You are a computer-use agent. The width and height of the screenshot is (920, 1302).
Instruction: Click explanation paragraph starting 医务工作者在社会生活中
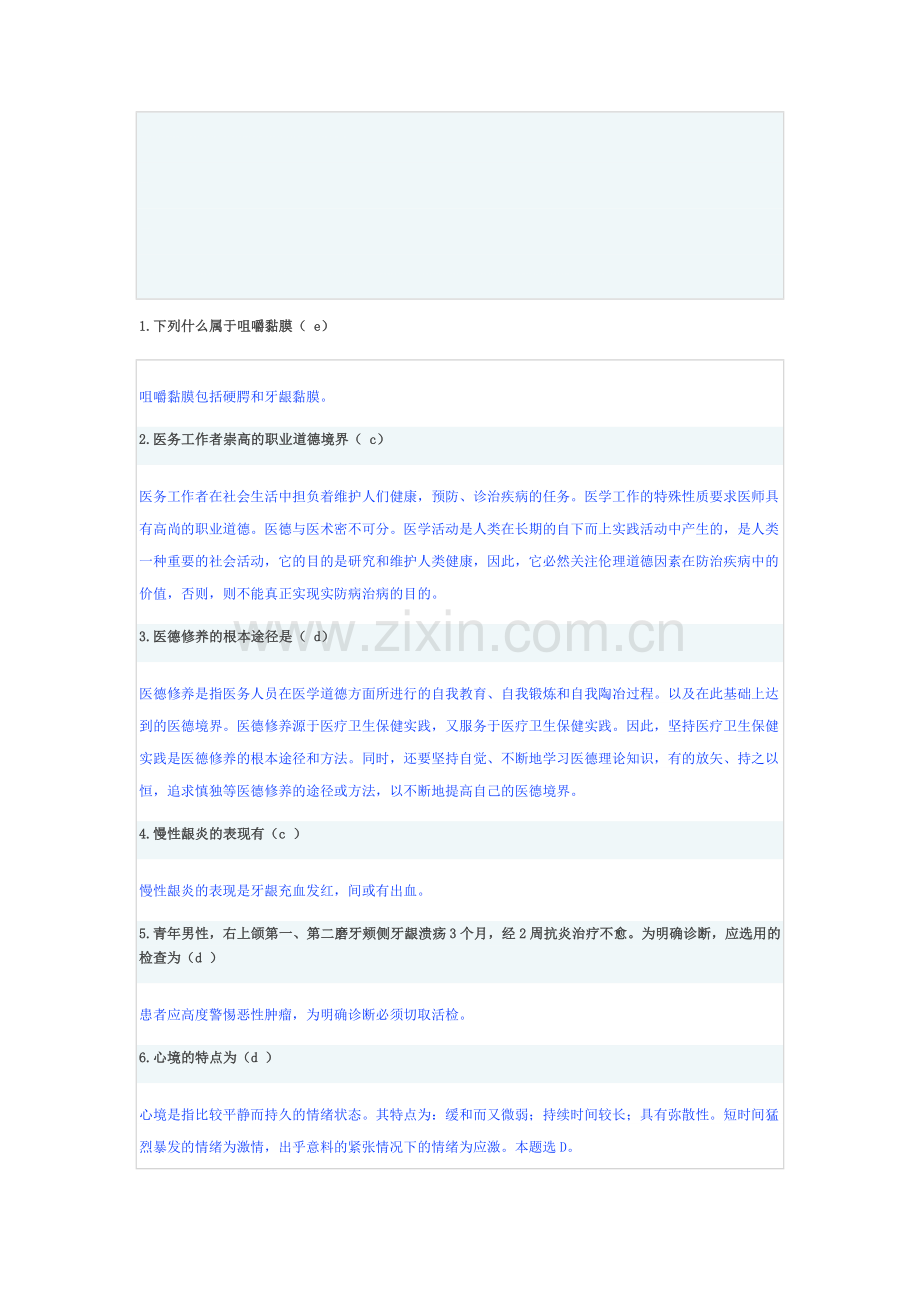[x=459, y=545]
